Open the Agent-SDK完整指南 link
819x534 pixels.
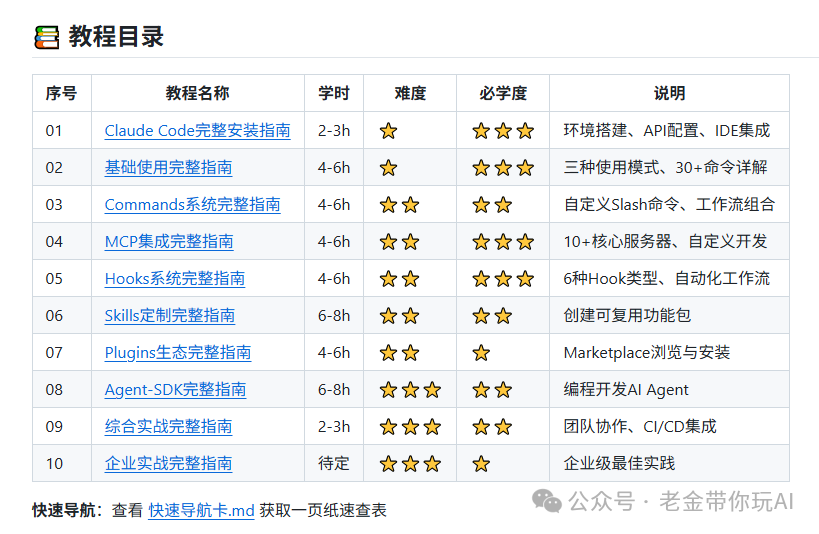(175, 390)
